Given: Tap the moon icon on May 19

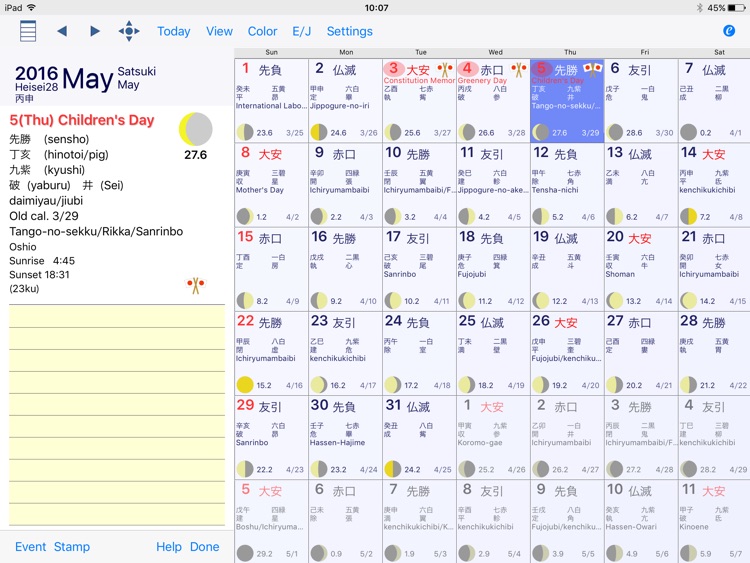Looking at the screenshot, I should pyautogui.click(x=540, y=301).
